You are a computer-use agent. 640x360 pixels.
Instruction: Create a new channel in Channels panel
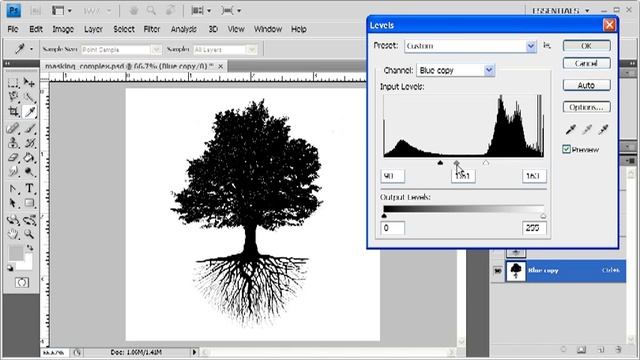click(x=600, y=350)
